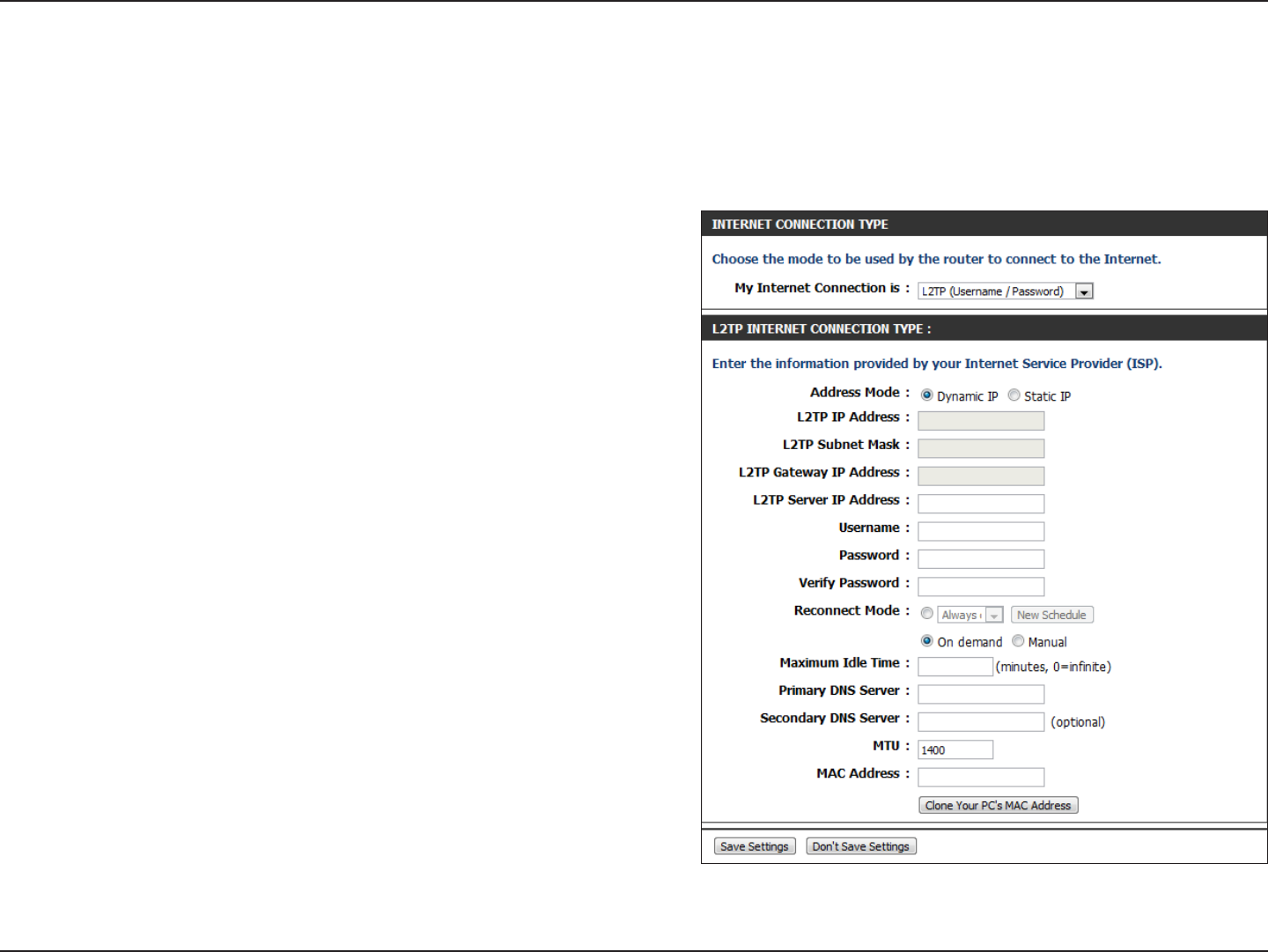Select the Dynamic IP address mode
Image resolution: width=1268 pixels, height=952 pixels.
[926, 395]
